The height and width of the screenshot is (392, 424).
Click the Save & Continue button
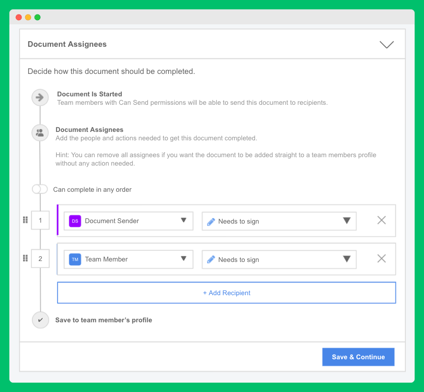click(358, 357)
